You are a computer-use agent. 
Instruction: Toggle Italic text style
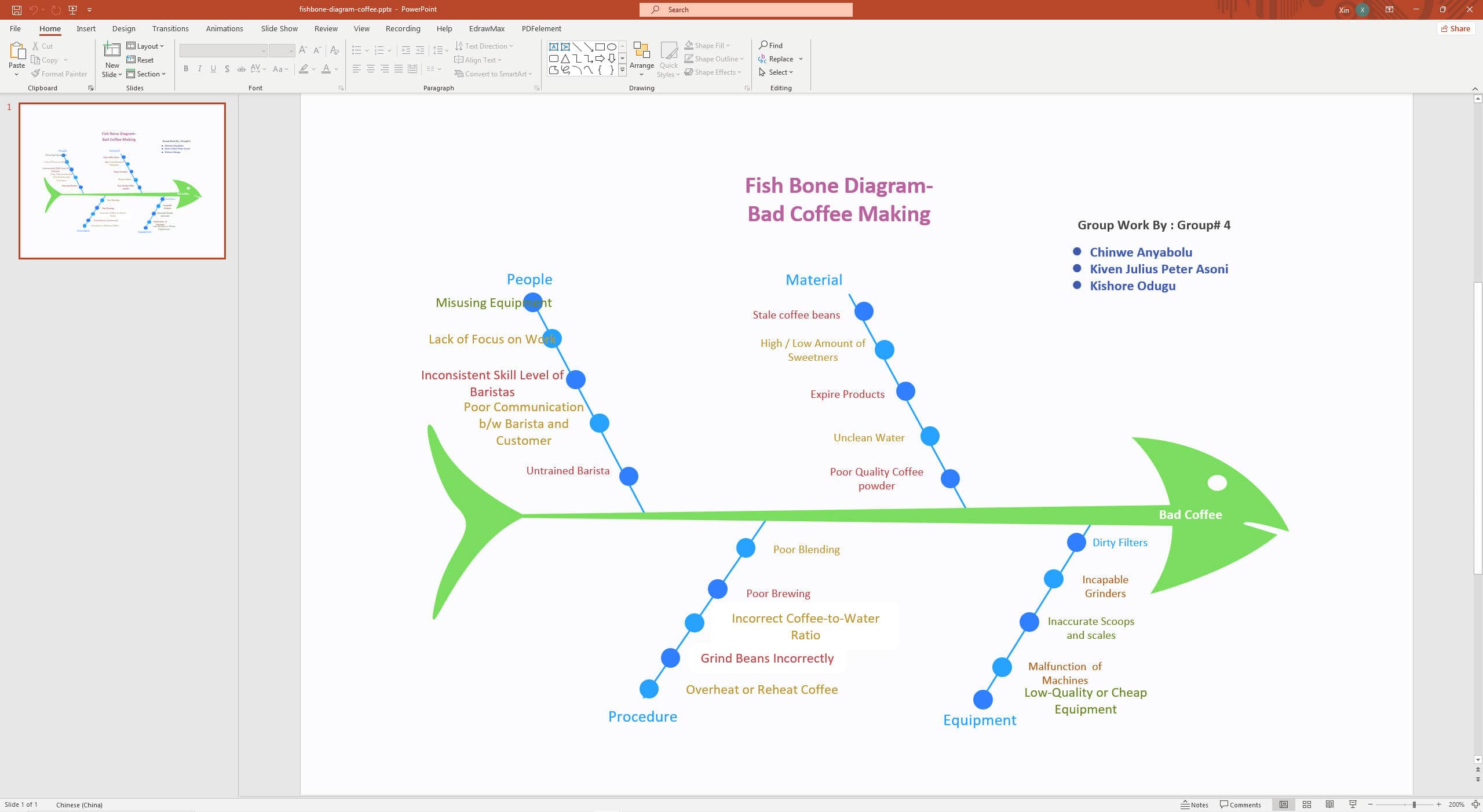(x=200, y=69)
